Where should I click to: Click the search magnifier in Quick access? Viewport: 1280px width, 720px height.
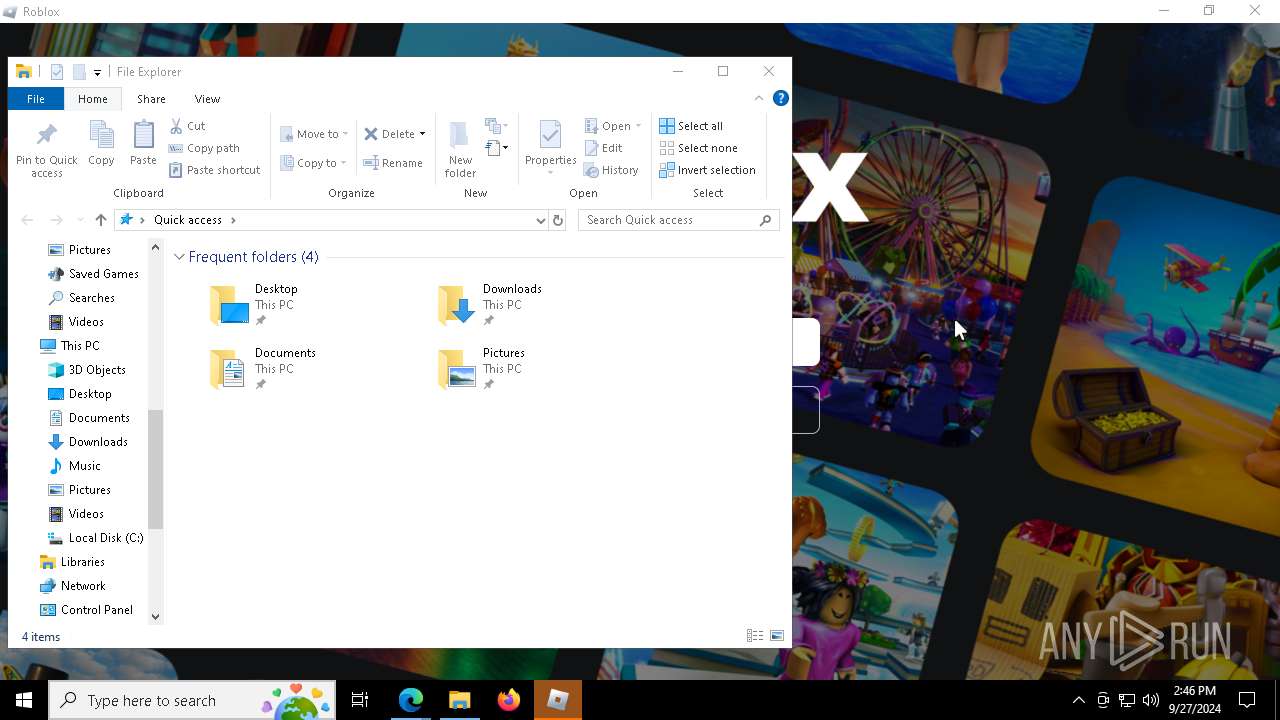[x=766, y=220]
